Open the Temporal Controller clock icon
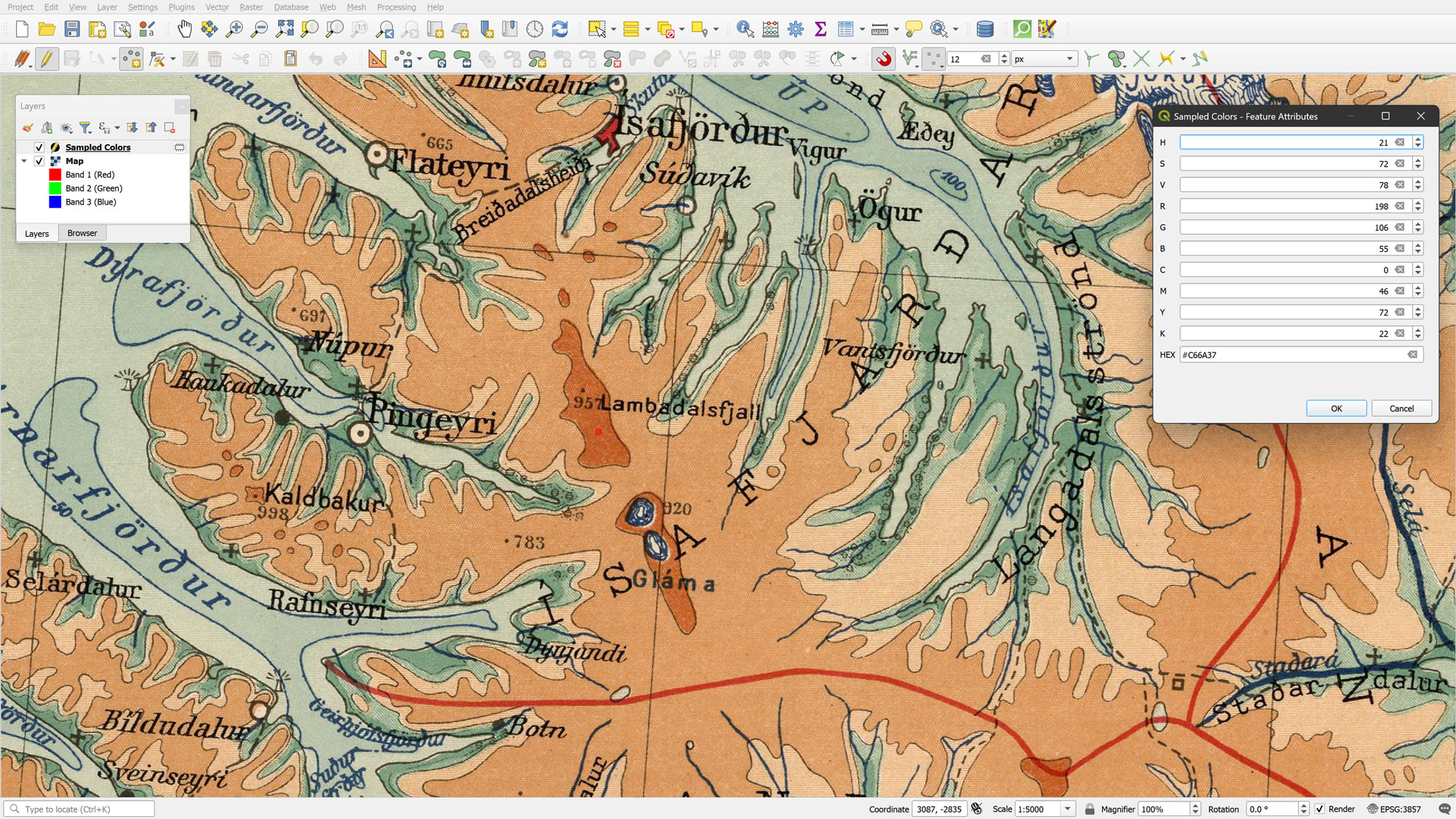This screenshot has height=819, width=1456. [x=535, y=29]
